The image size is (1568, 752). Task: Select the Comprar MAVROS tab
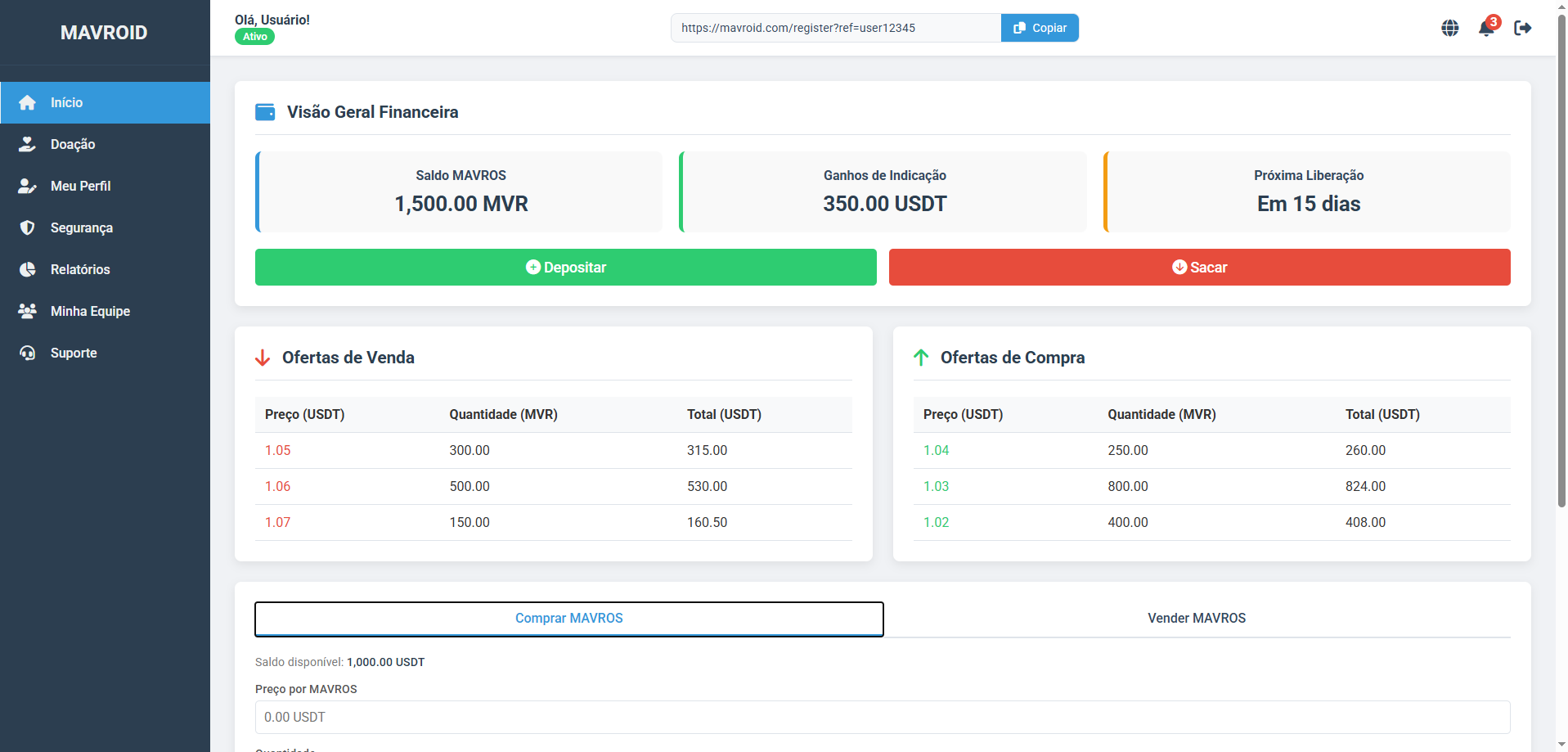568,619
